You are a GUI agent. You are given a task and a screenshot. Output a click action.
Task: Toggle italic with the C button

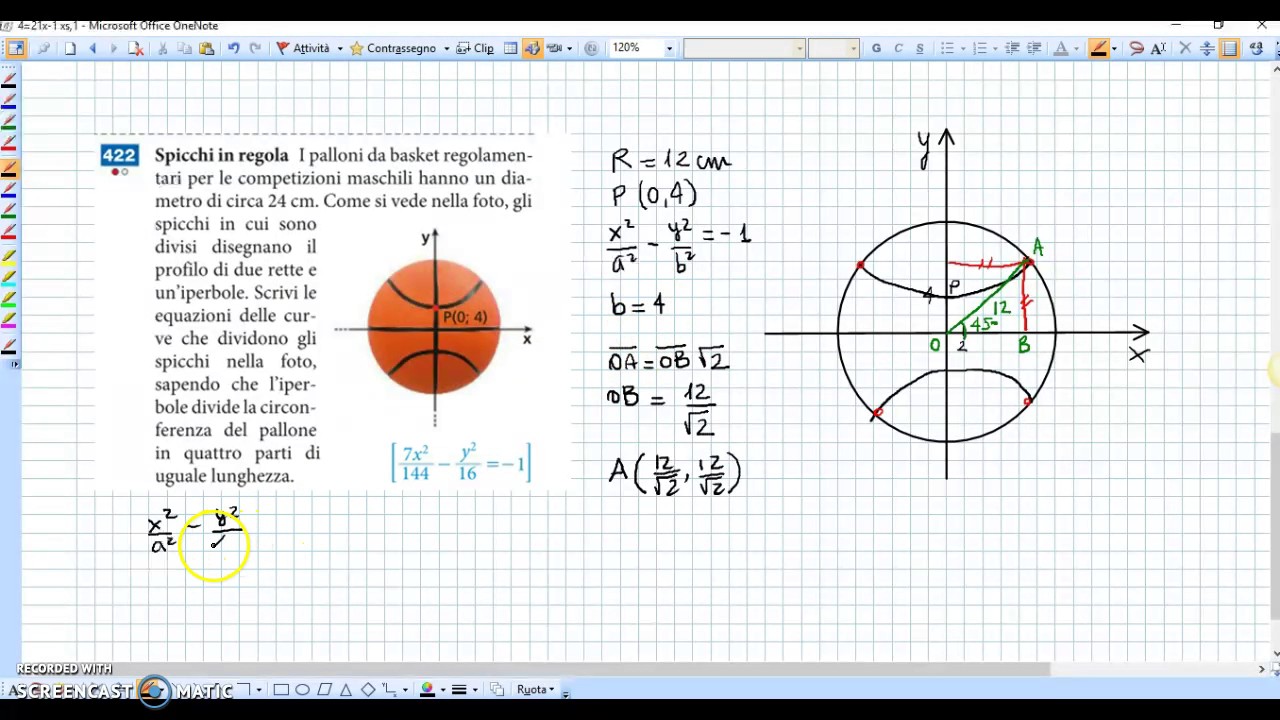tap(898, 48)
